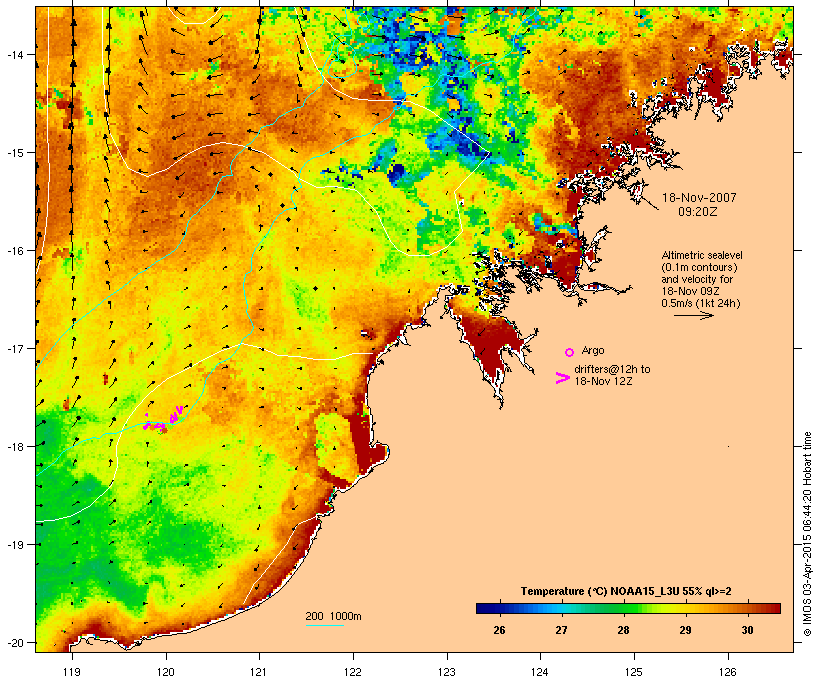Click the 18-Nov 12Z drifter text

(x=603, y=381)
